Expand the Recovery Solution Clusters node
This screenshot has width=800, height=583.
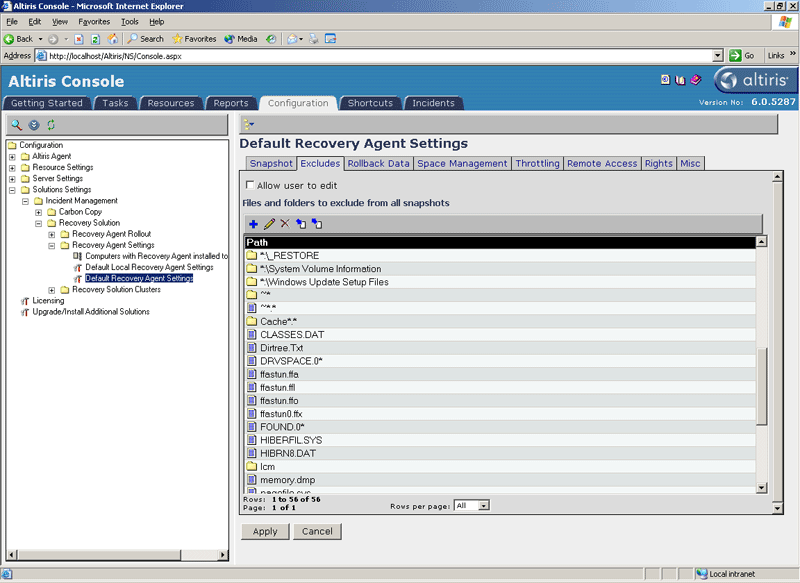[x=52, y=290]
